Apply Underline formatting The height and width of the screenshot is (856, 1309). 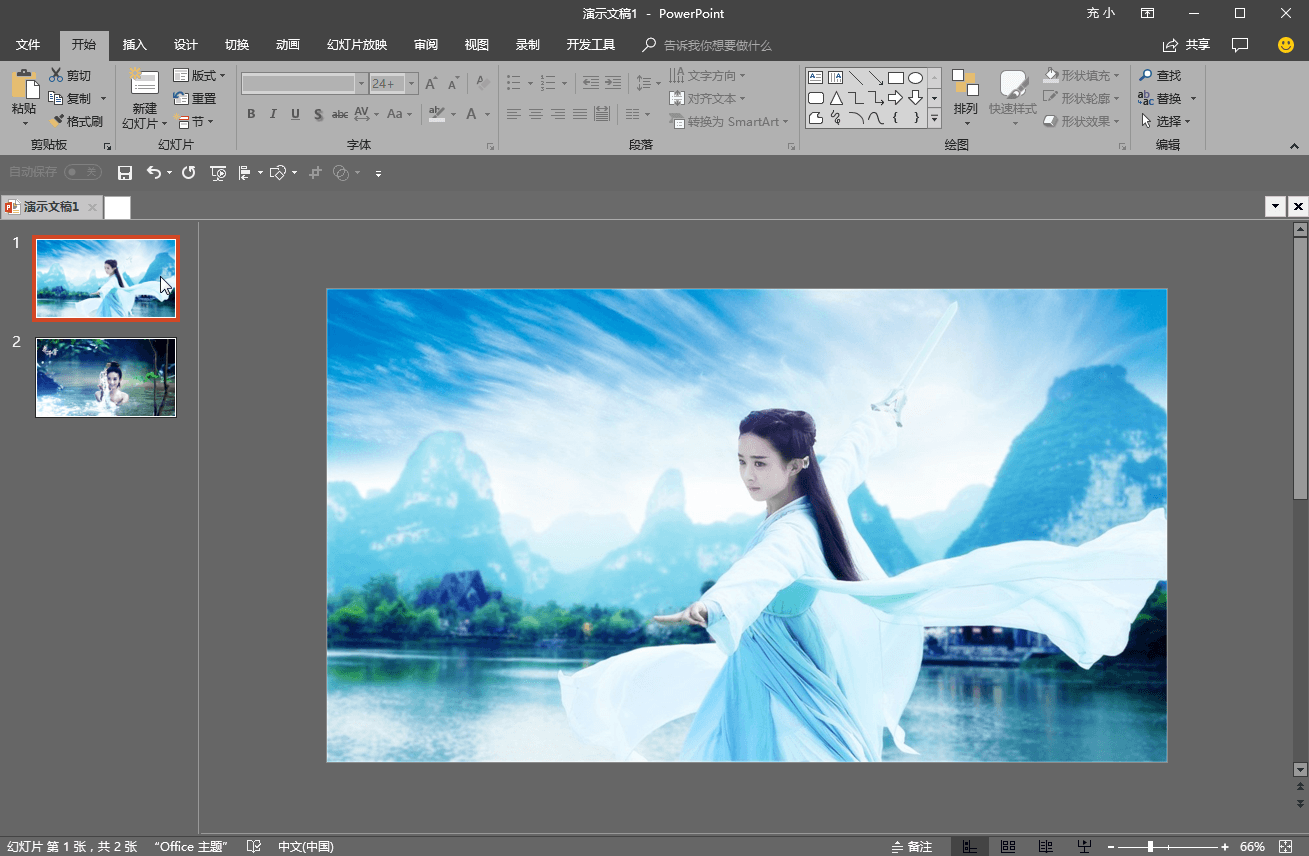click(x=295, y=114)
